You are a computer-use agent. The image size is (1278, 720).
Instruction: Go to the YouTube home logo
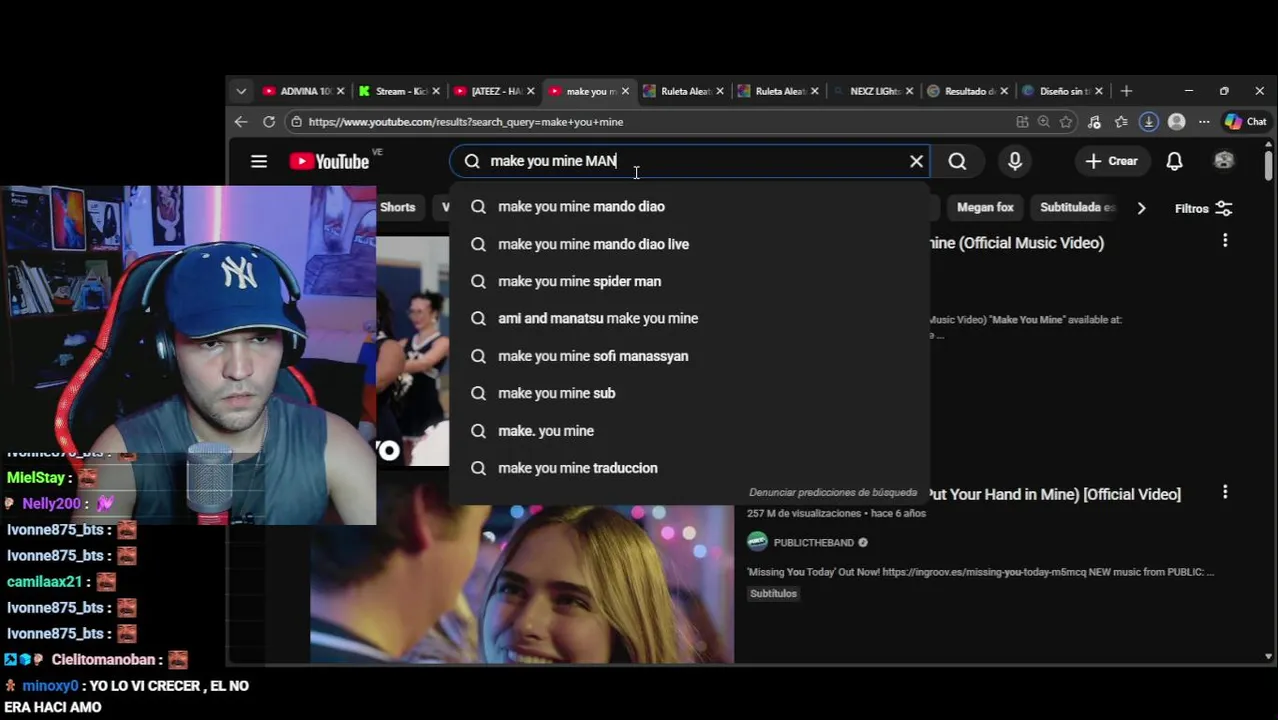click(x=329, y=161)
